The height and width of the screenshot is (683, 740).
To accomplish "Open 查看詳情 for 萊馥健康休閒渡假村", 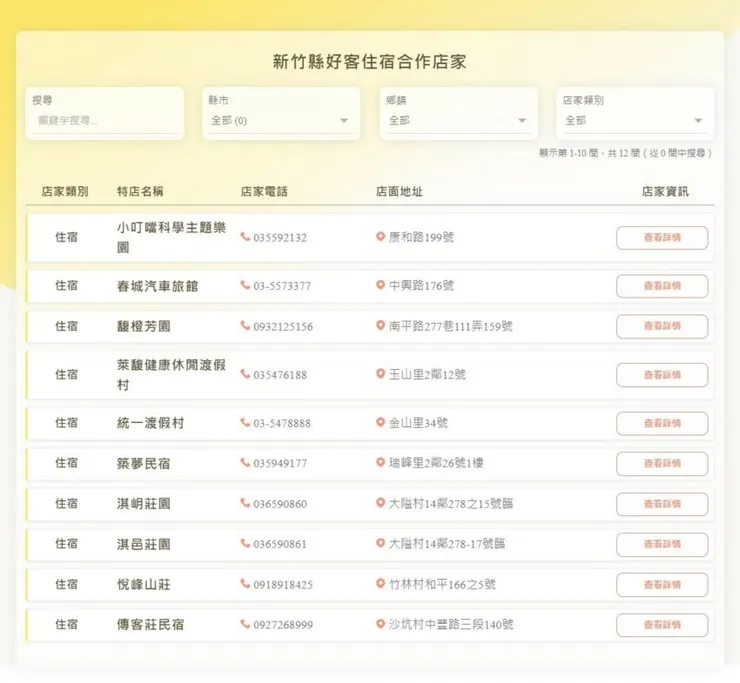I will pyautogui.click(x=662, y=375).
